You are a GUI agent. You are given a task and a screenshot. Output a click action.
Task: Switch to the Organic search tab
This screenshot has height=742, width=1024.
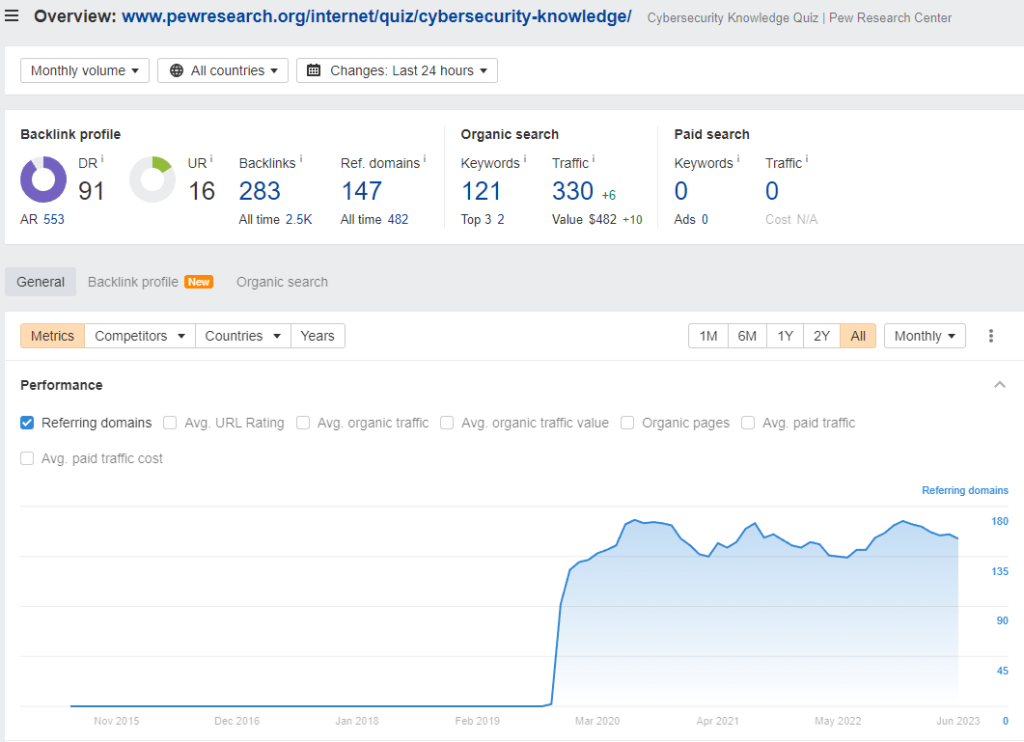pos(282,282)
